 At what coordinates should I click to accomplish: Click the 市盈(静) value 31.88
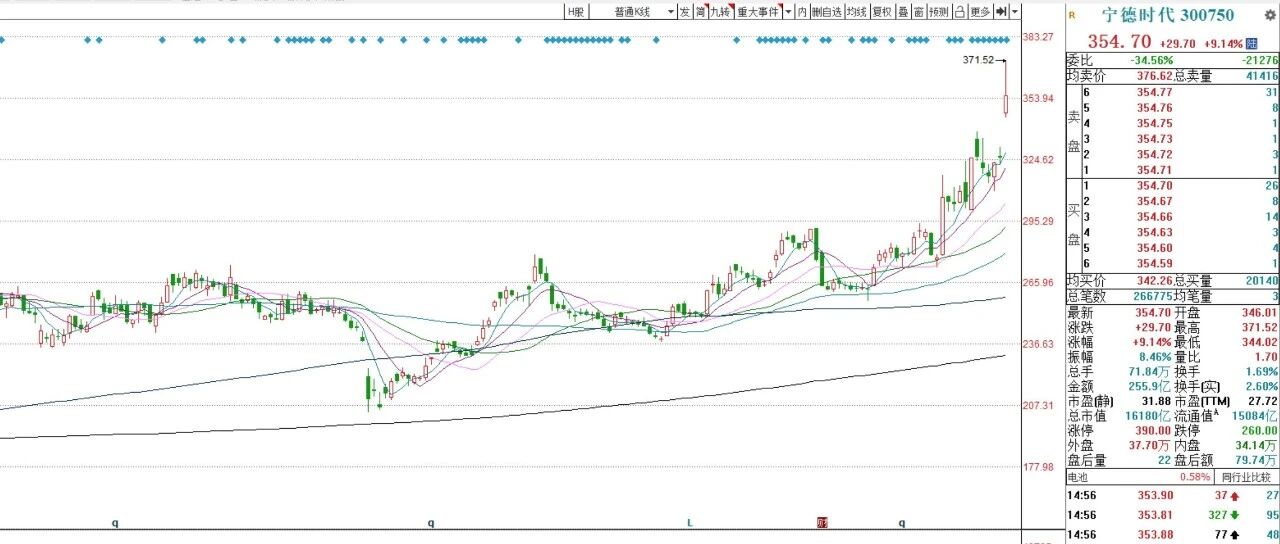click(x=1158, y=400)
